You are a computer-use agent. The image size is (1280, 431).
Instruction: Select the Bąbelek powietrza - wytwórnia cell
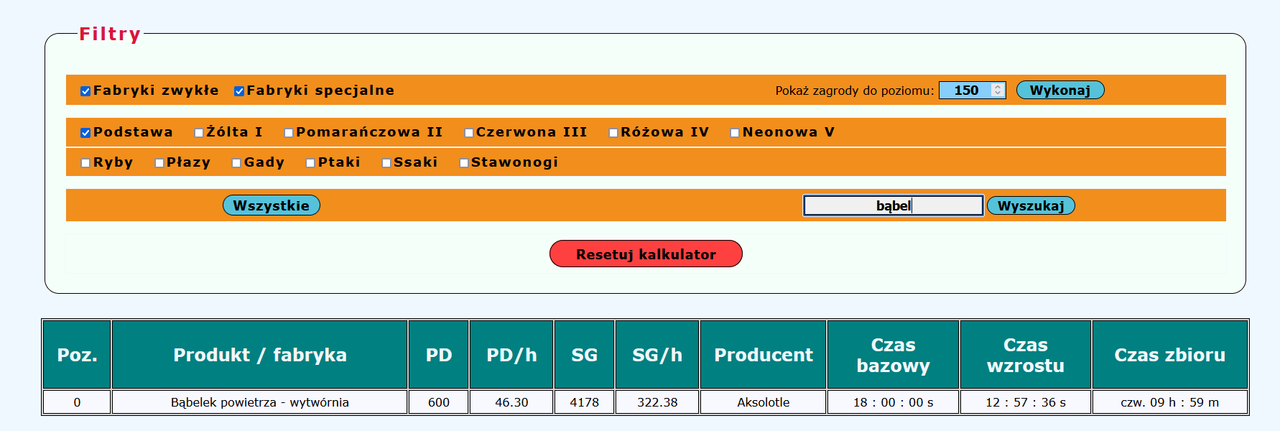pos(260,402)
